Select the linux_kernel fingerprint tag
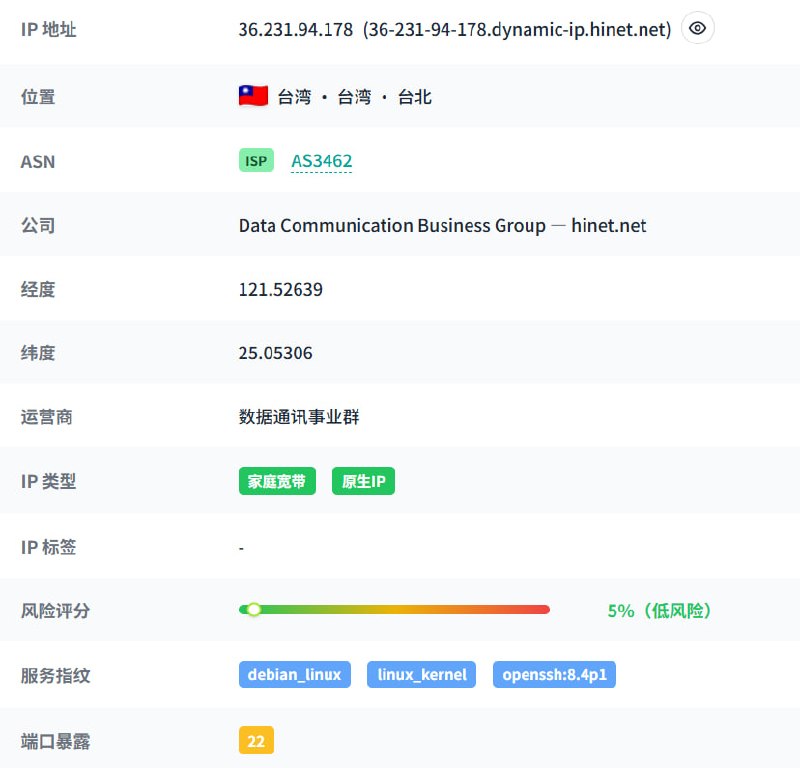This screenshot has height=768, width=800. 421,674
